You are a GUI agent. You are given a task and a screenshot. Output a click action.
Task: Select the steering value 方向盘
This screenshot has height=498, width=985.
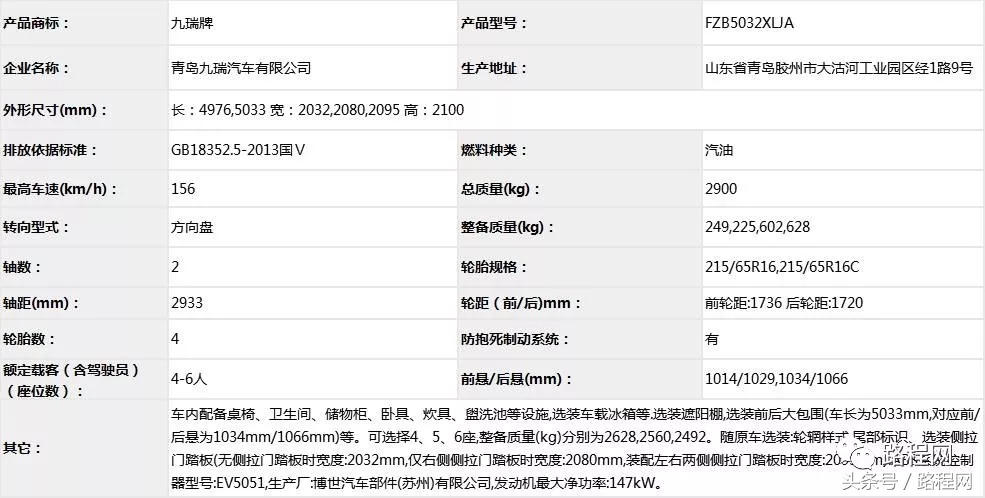point(192,227)
